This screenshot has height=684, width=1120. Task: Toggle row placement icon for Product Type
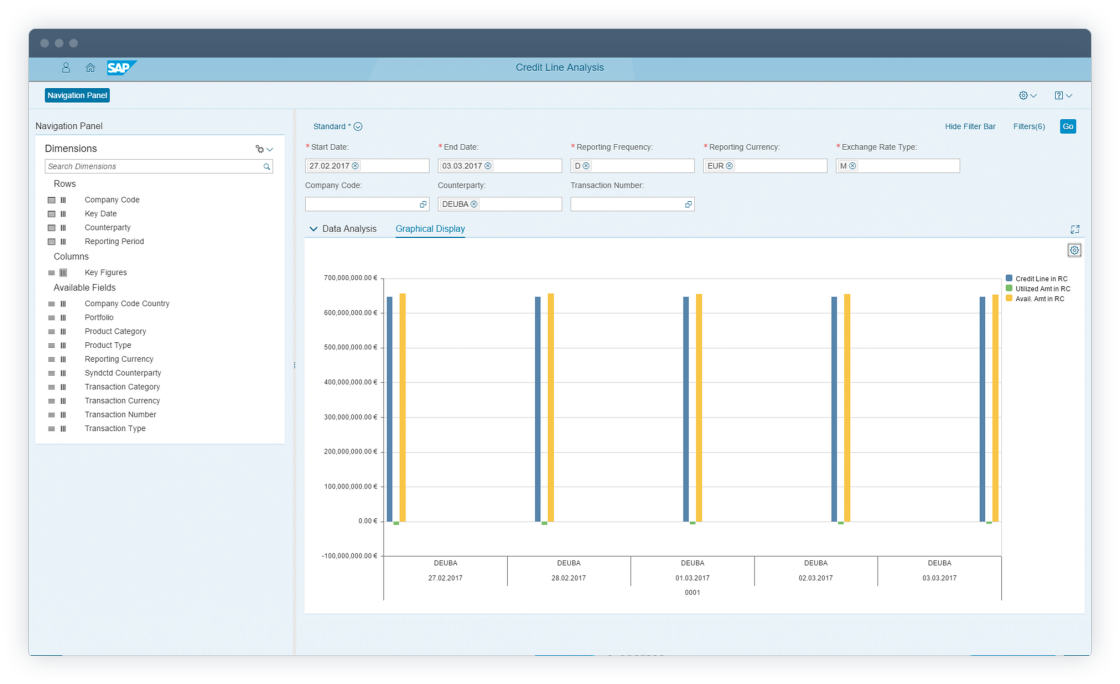point(52,345)
